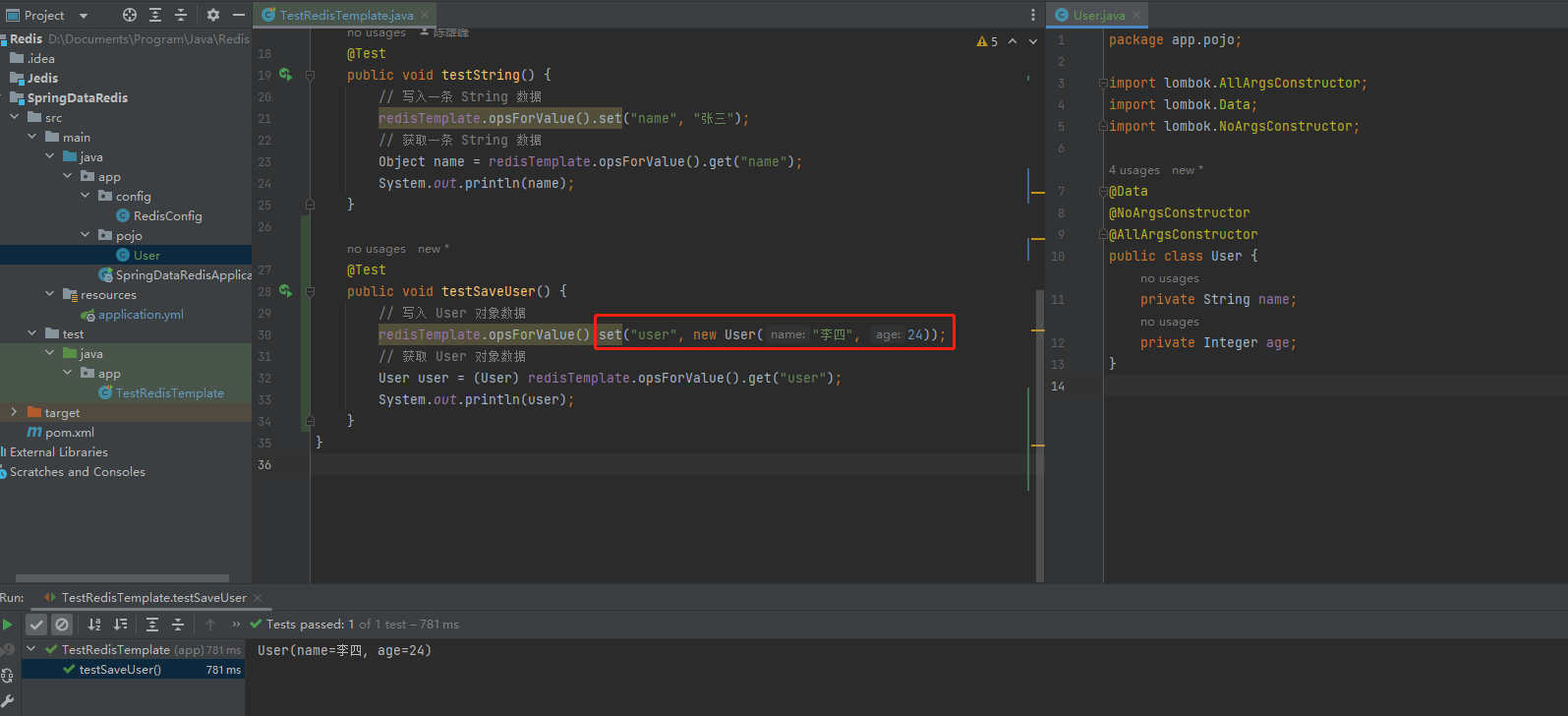
Task: Expand all in Project panel
Action: pyautogui.click(x=155, y=15)
